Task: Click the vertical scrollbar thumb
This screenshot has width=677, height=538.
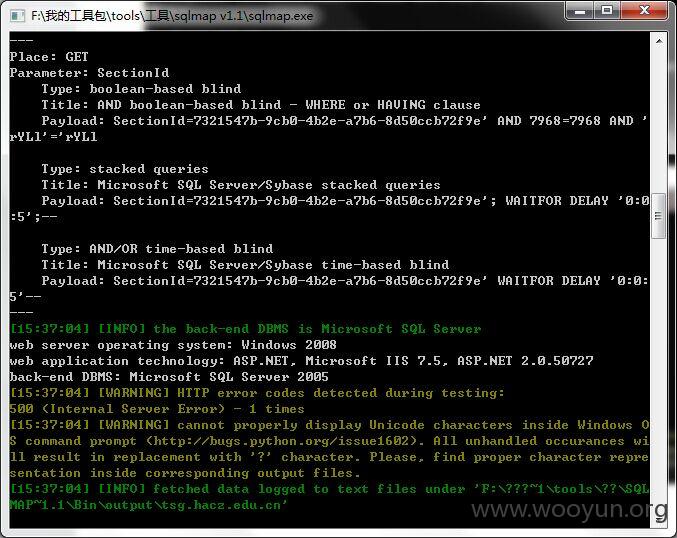Action: (658, 216)
